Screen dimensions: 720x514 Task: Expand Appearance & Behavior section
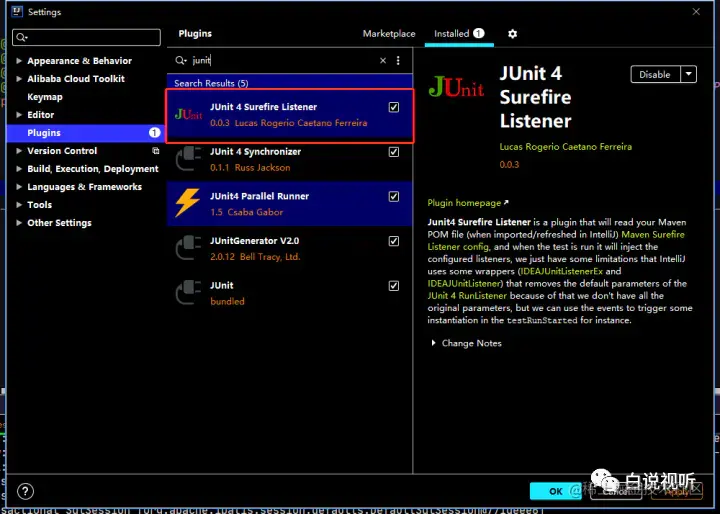click(19, 61)
